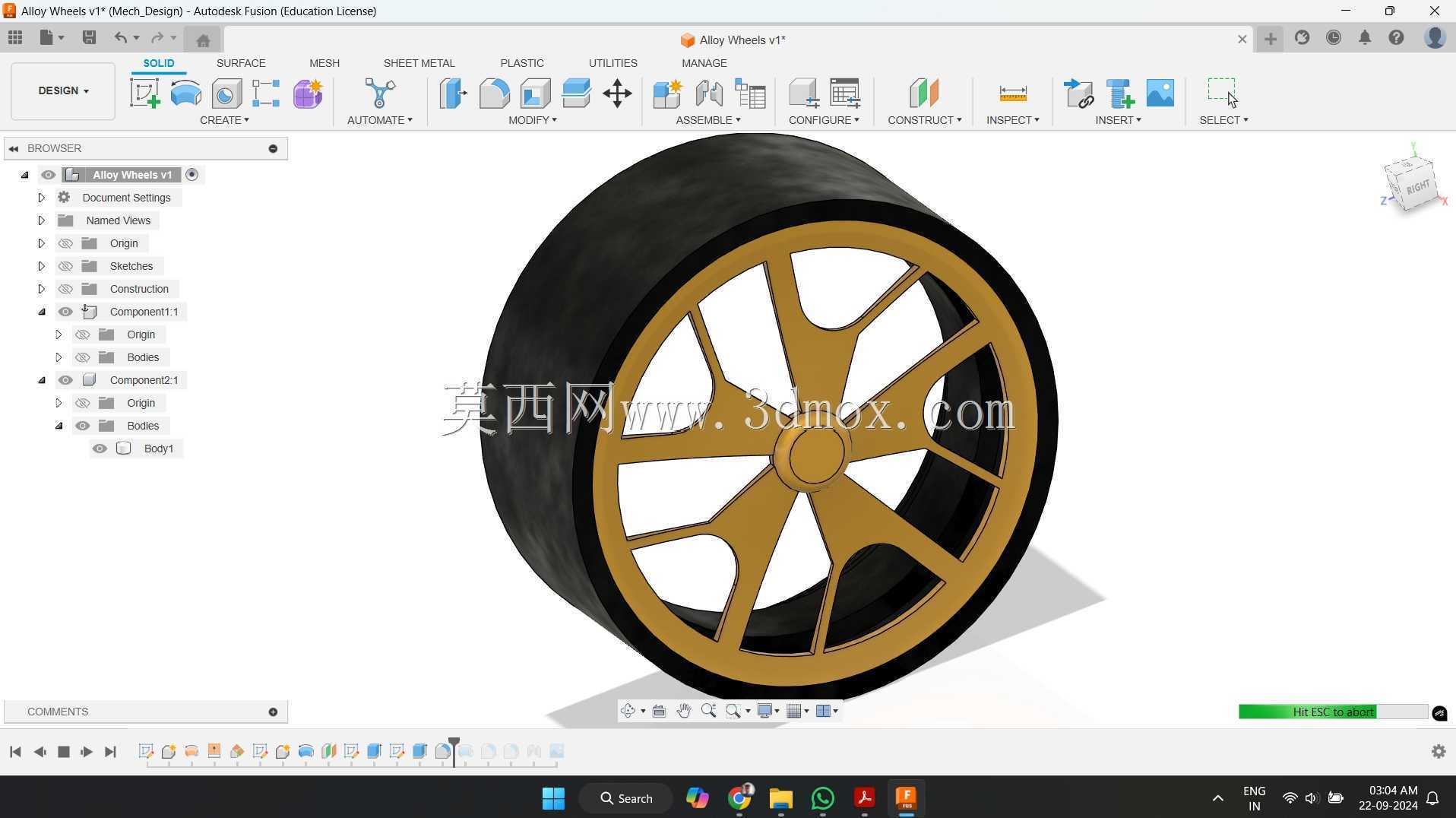The width and height of the screenshot is (1456, 818).
Task: Hide Body1 using its eye icon
Action: (100, 449)
